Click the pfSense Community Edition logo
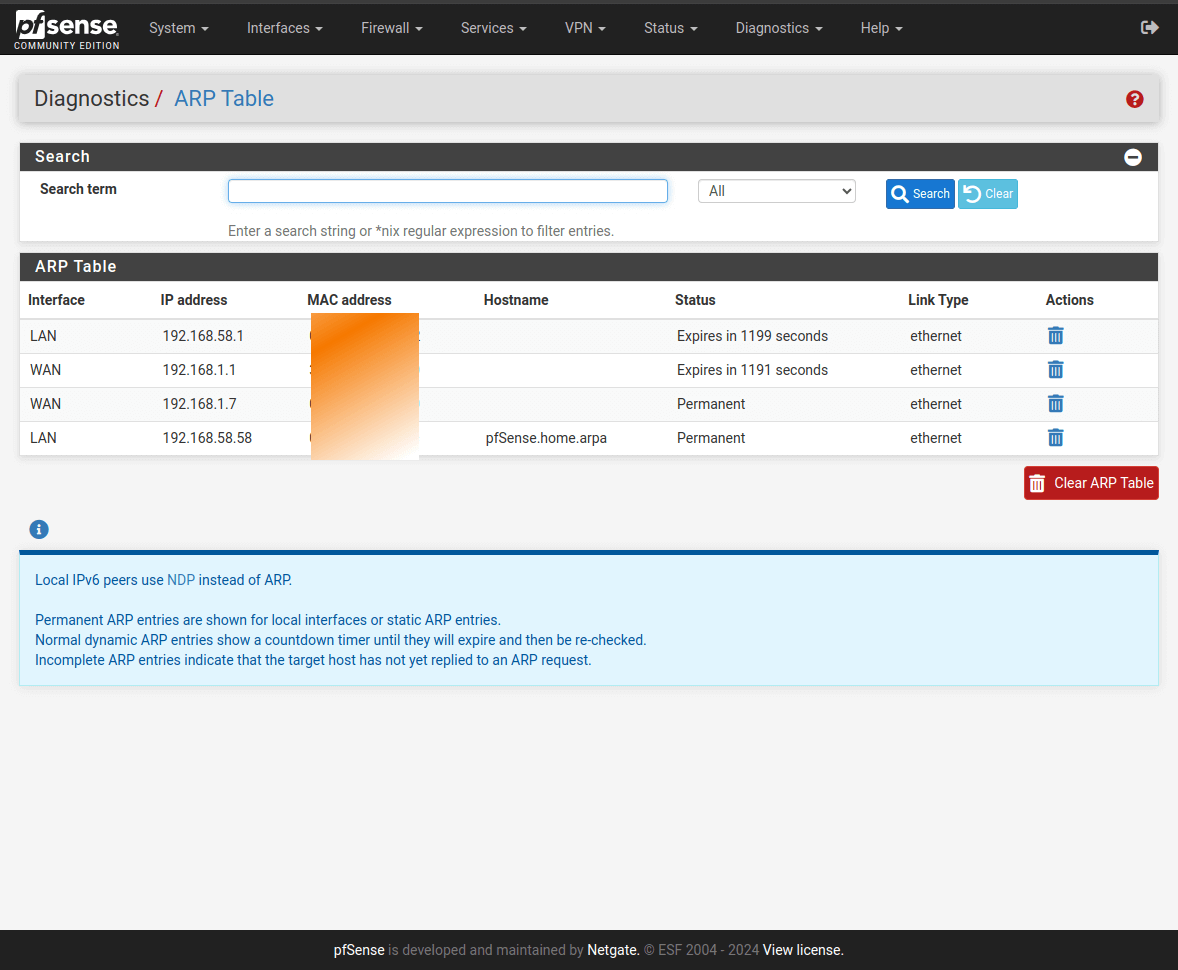 click(x=67, y=30)
